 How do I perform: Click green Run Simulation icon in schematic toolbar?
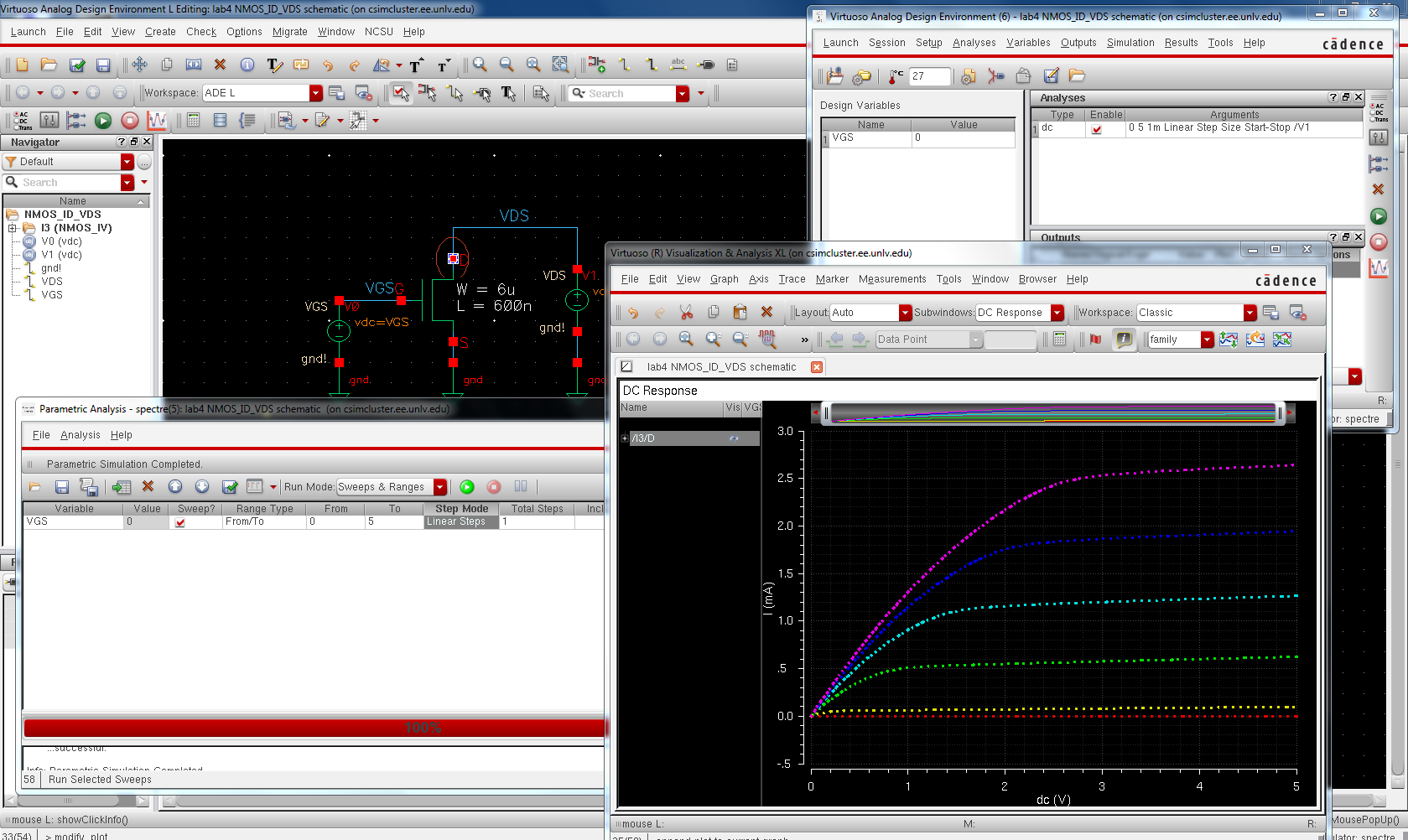[103, 121]
